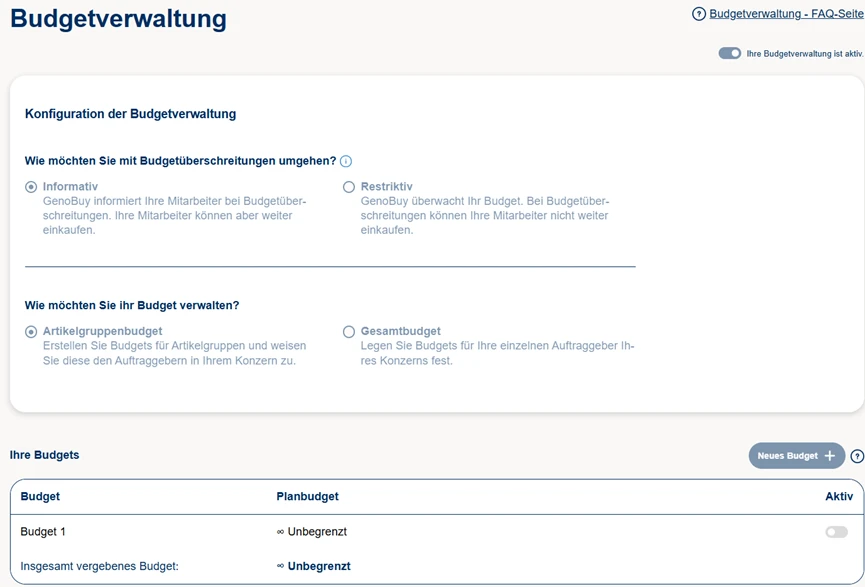Image resolution: width=865 pixels, height=587 pixels.
Task: Click the Budget column header
Action: [x=40, y=496]
